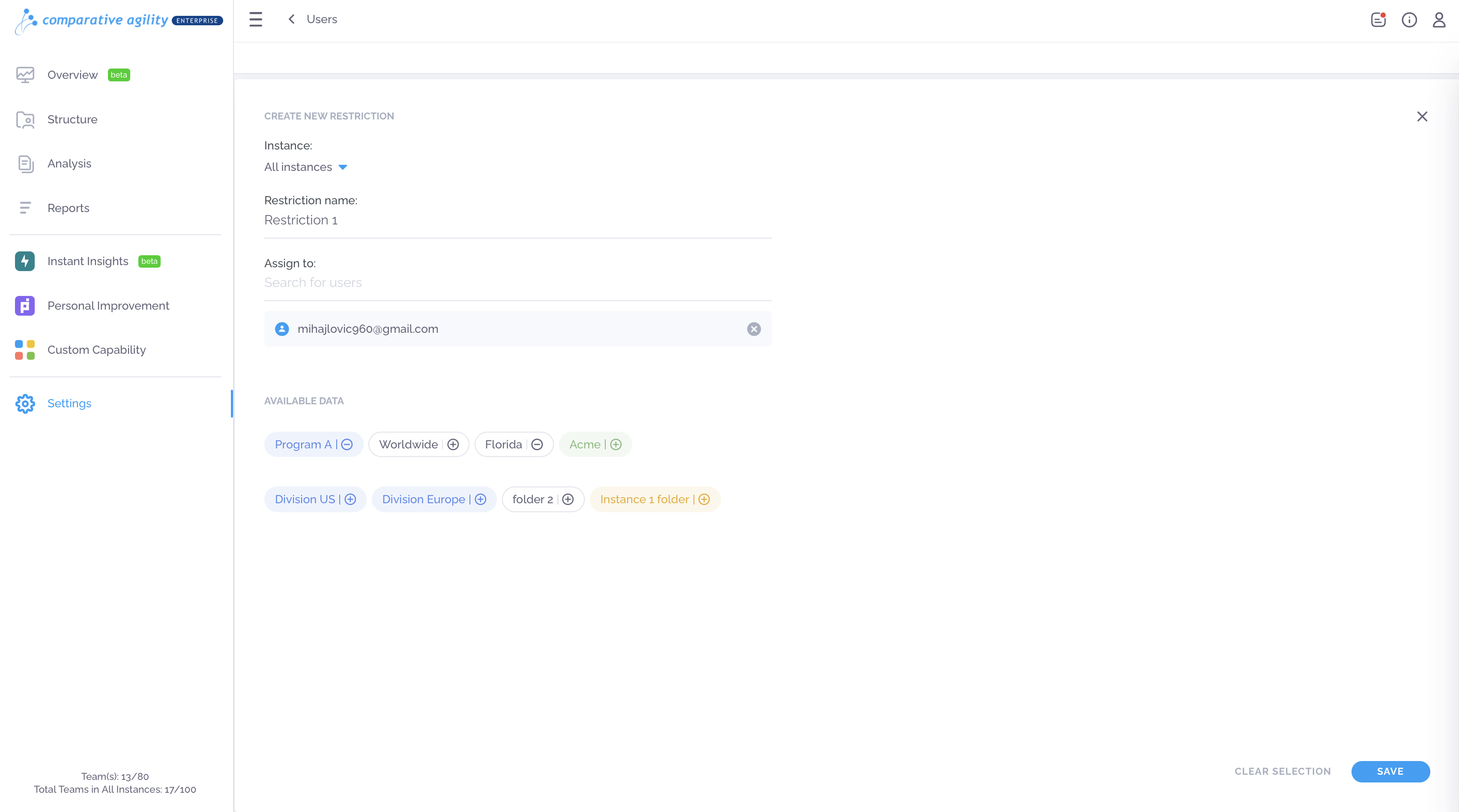This screenshot has height=812, width=1459.
Task: Click the Program A chip label
Action: 303,445
